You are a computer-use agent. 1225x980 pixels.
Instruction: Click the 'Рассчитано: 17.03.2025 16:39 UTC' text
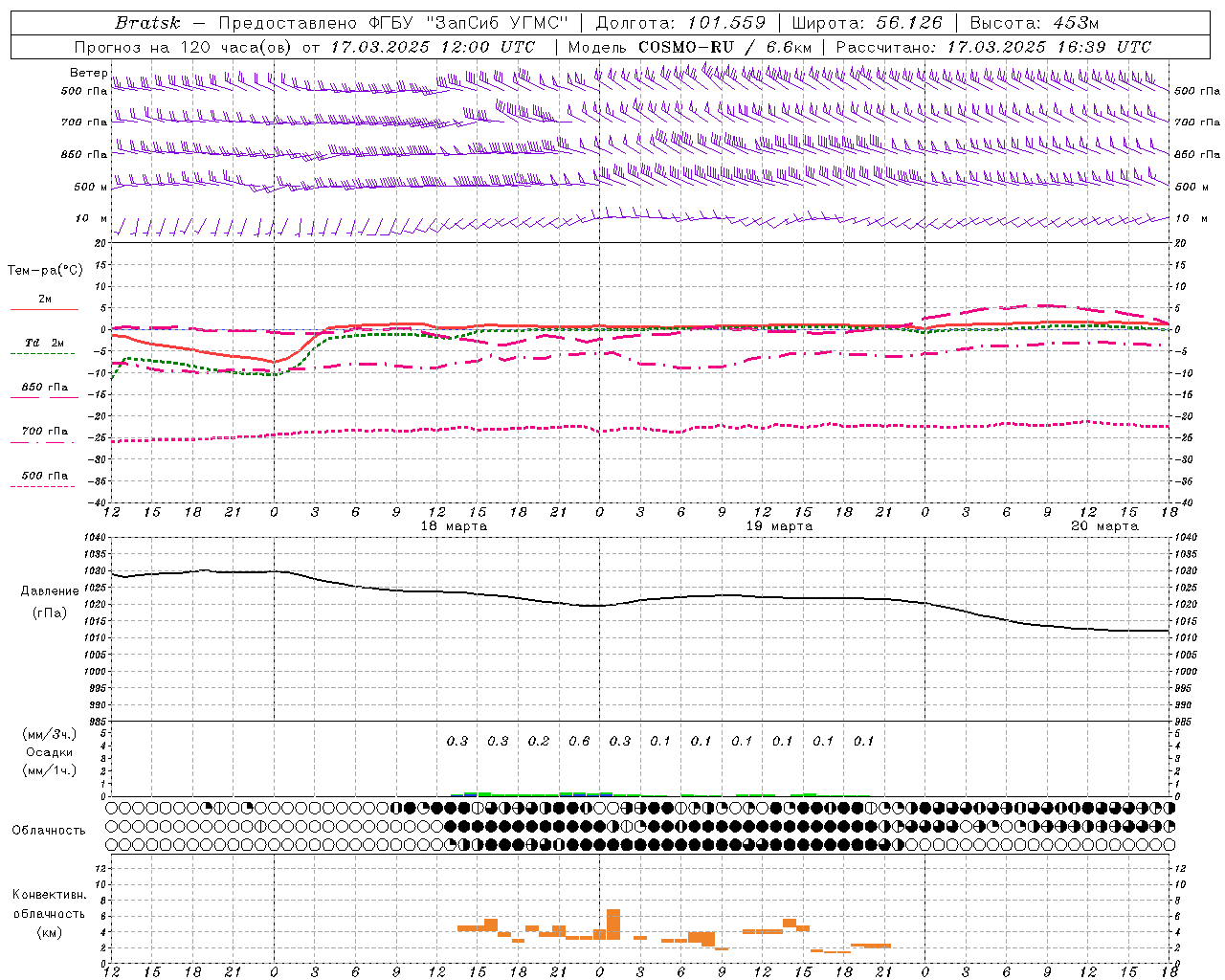(993, 47)
